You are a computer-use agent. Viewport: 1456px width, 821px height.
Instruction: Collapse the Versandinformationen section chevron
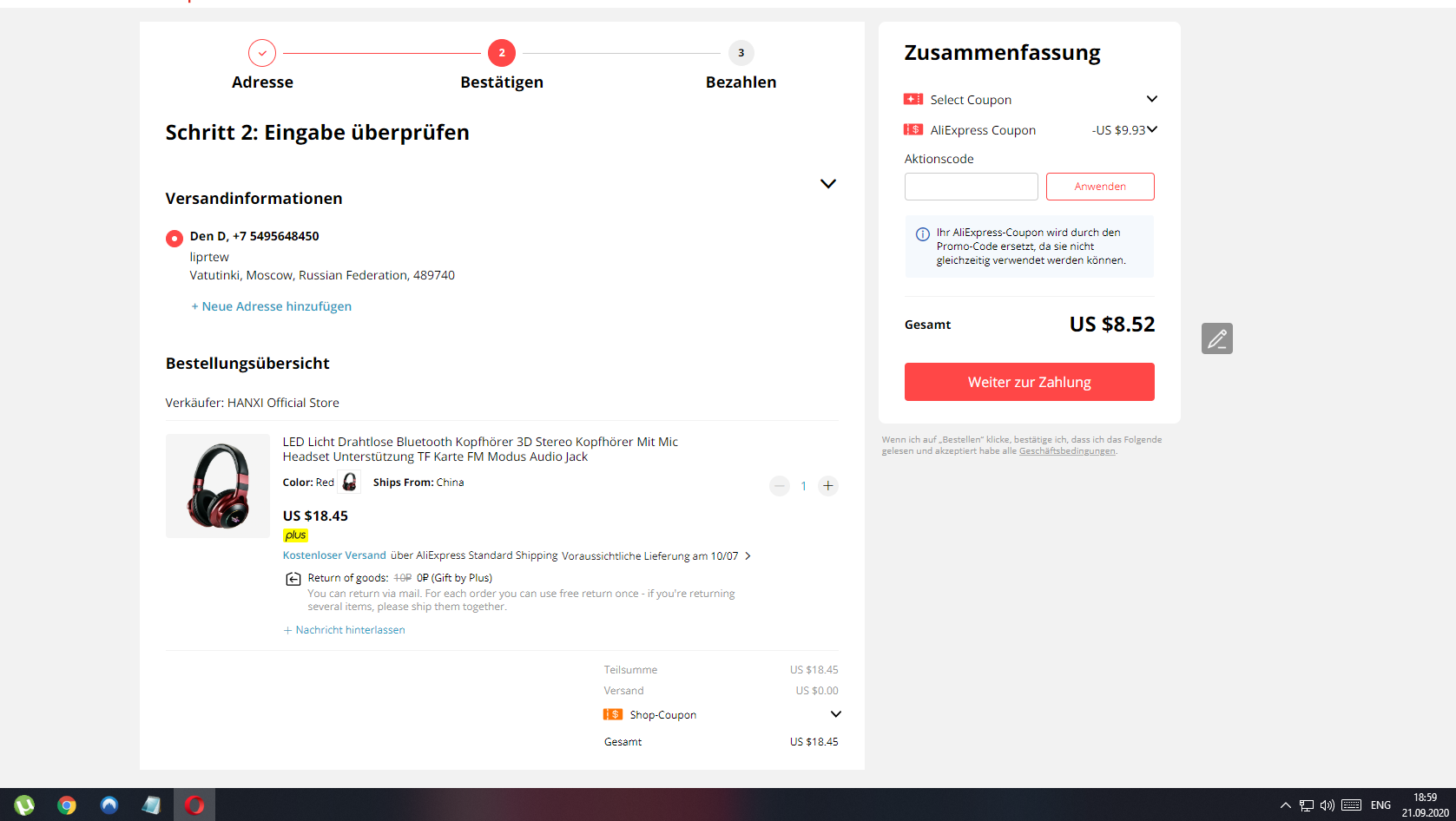tap(828, 184)
